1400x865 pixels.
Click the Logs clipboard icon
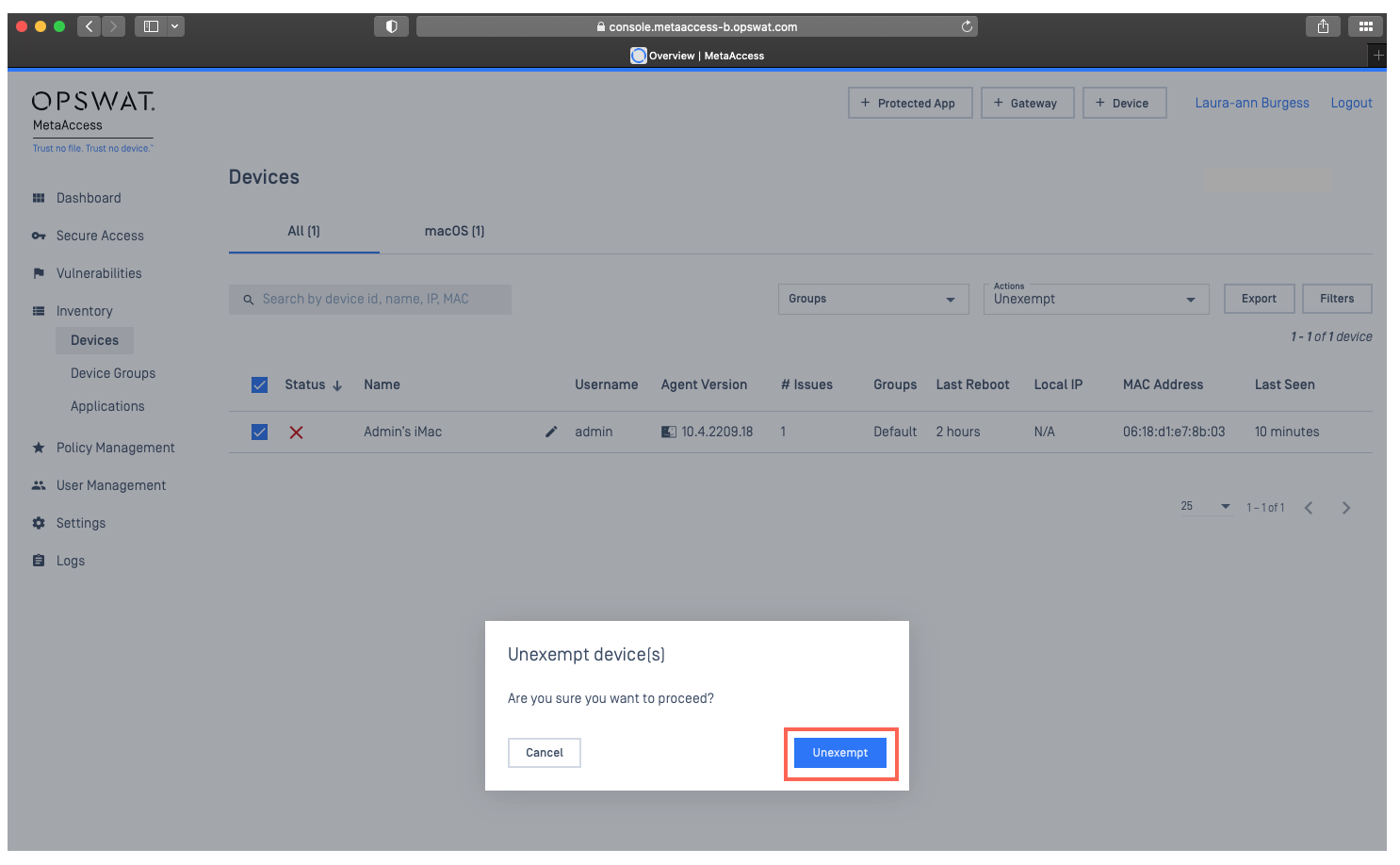[39, 561]
